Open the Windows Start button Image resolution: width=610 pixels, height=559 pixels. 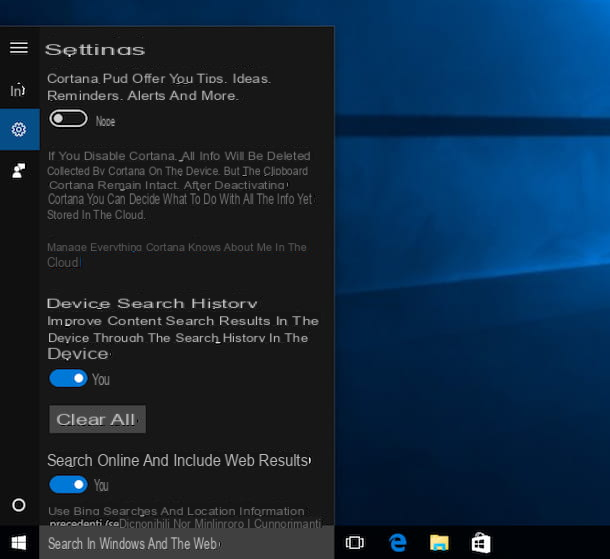pyautogui.click(x=19, y=543)
